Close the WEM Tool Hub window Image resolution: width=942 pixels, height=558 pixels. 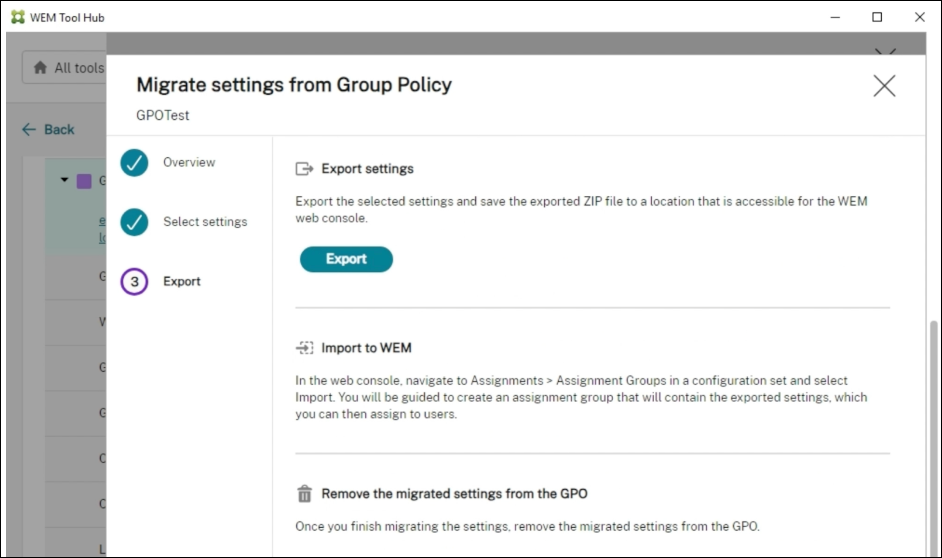[919, 17]
